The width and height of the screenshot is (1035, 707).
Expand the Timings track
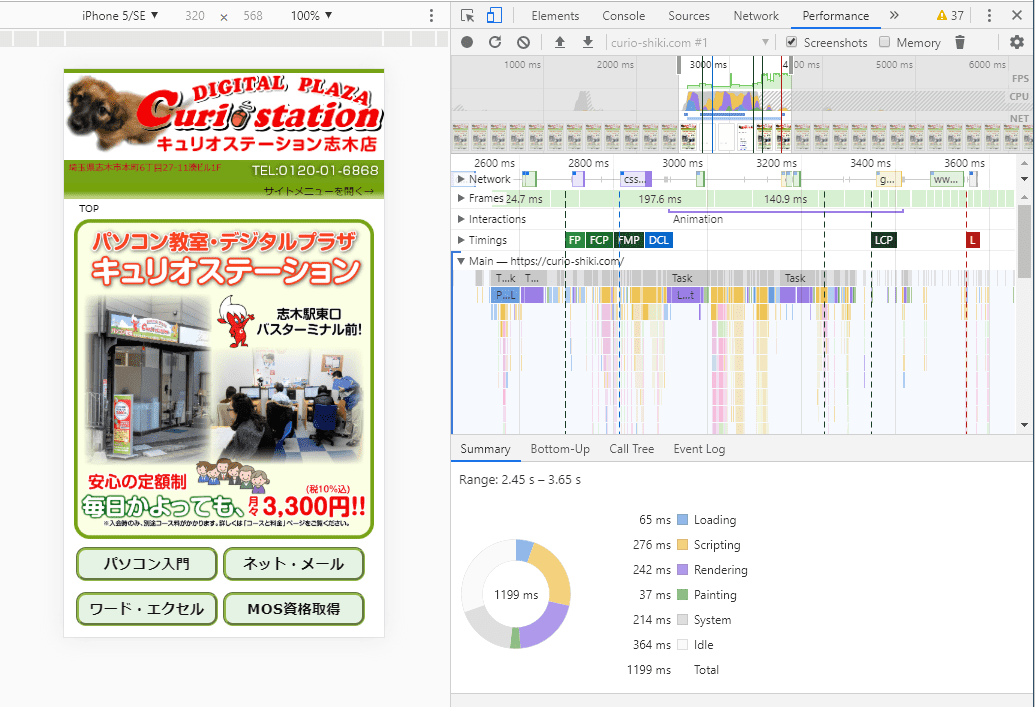(461, 240)
